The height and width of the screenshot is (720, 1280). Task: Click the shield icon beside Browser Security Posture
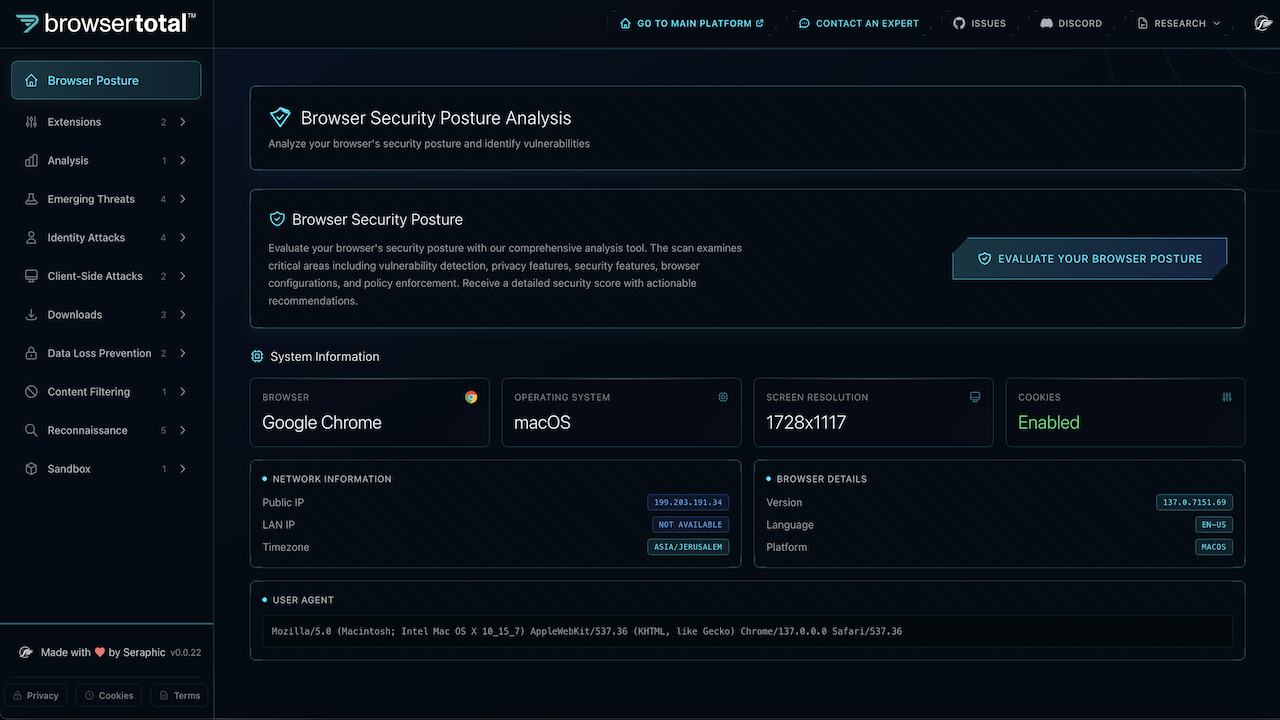coord(277,219)
